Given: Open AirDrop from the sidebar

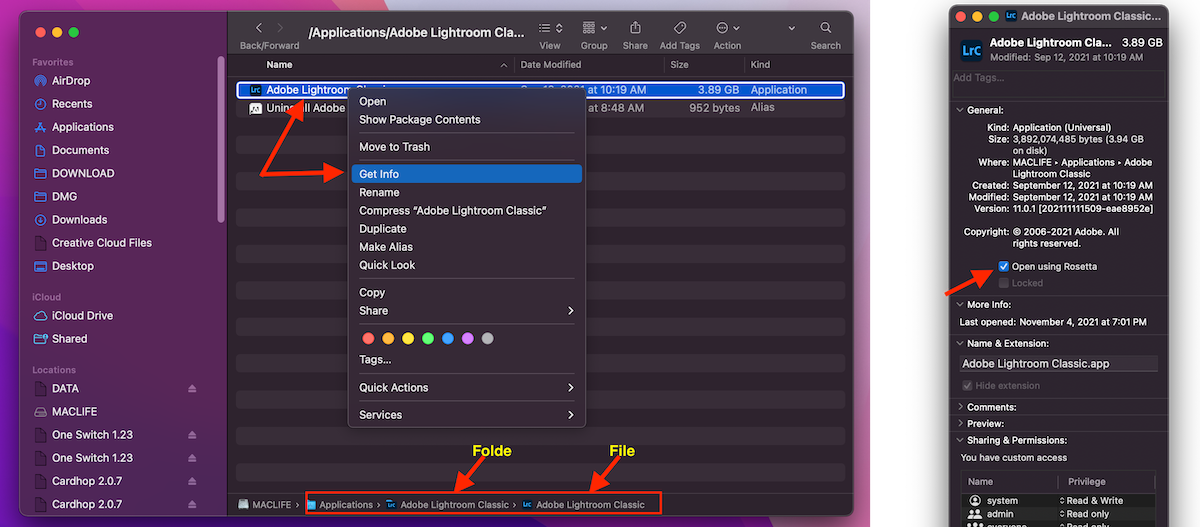Looking at the screenshot, I should (71, 81).
